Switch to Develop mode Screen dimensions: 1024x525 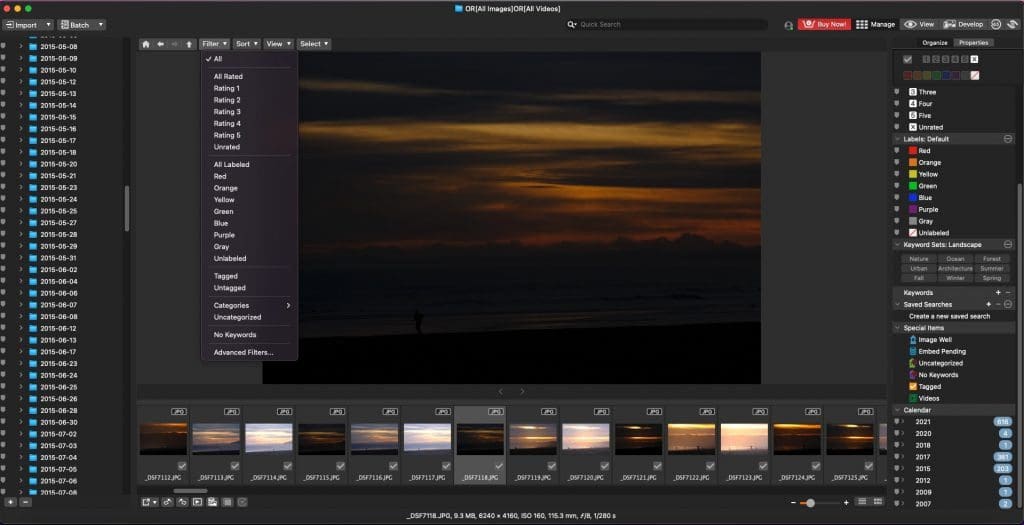[x=963, y=24]
